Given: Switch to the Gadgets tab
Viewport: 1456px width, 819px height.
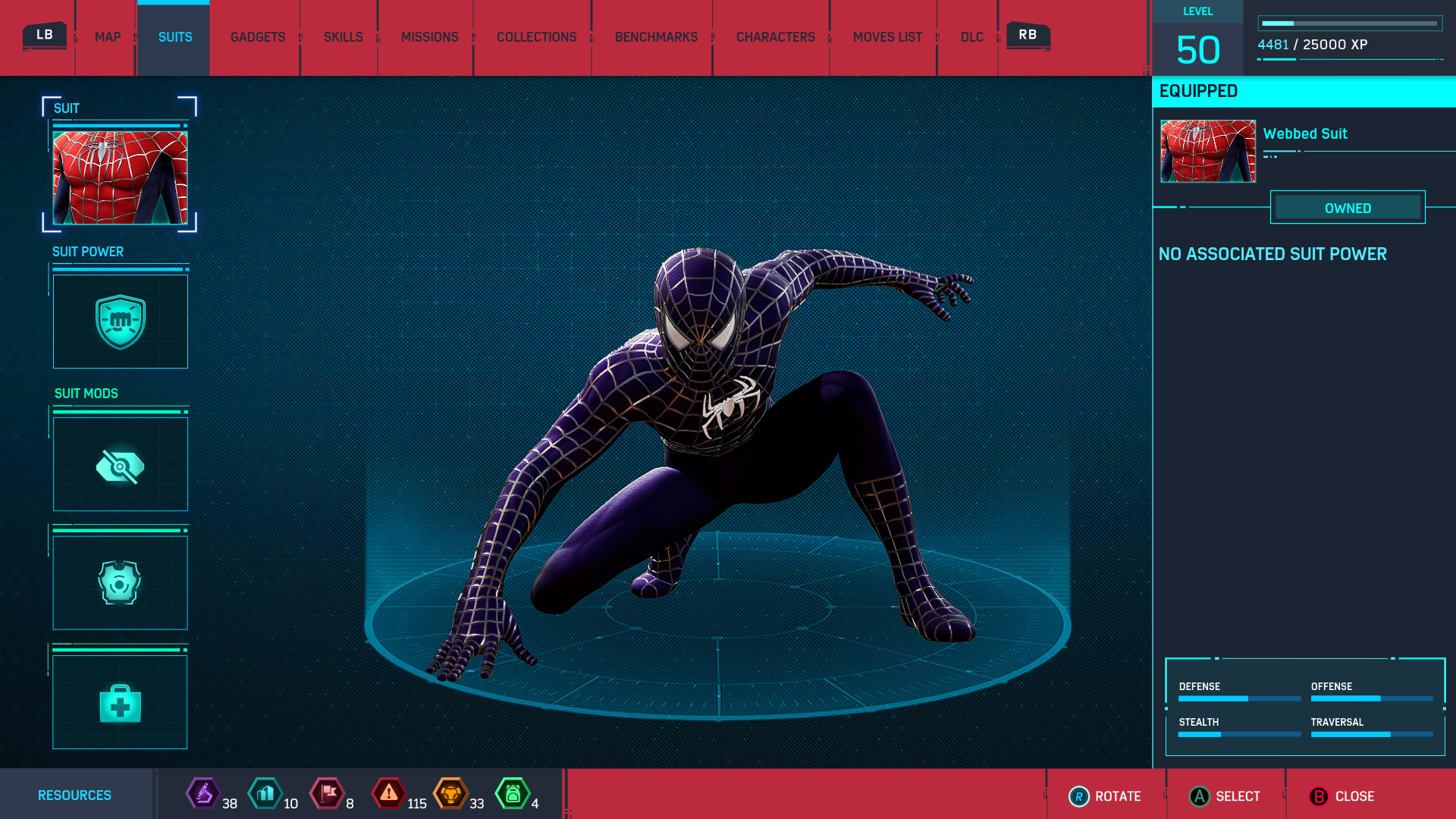Looking at the screenshot, I should coord(258,37).
